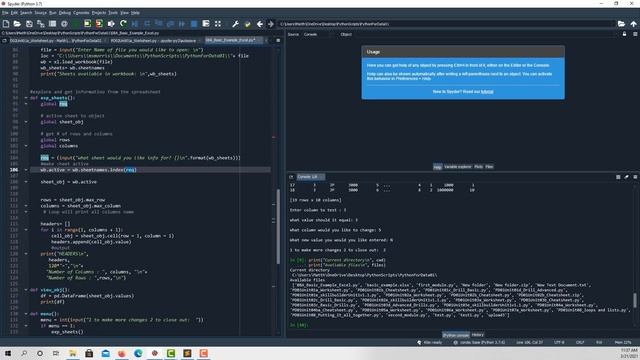Click the CRLF line endings status entry
The image size is (640, 360).
coord(580,342)
